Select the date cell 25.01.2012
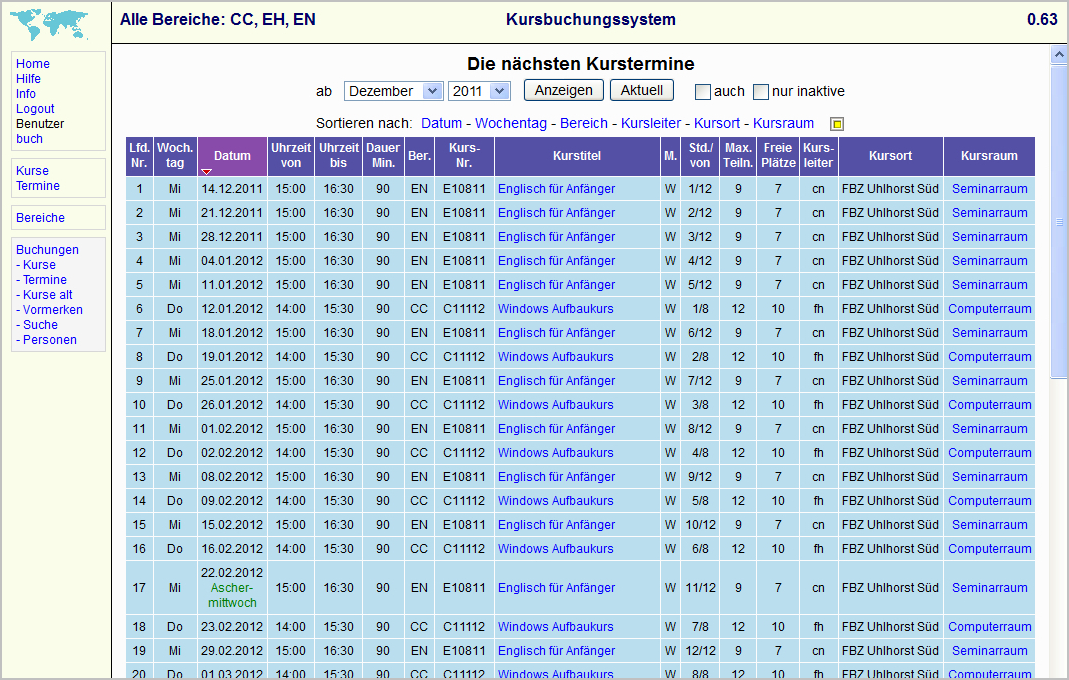Viewport: 1069px width, 680px height. click(x=232, y=381)
